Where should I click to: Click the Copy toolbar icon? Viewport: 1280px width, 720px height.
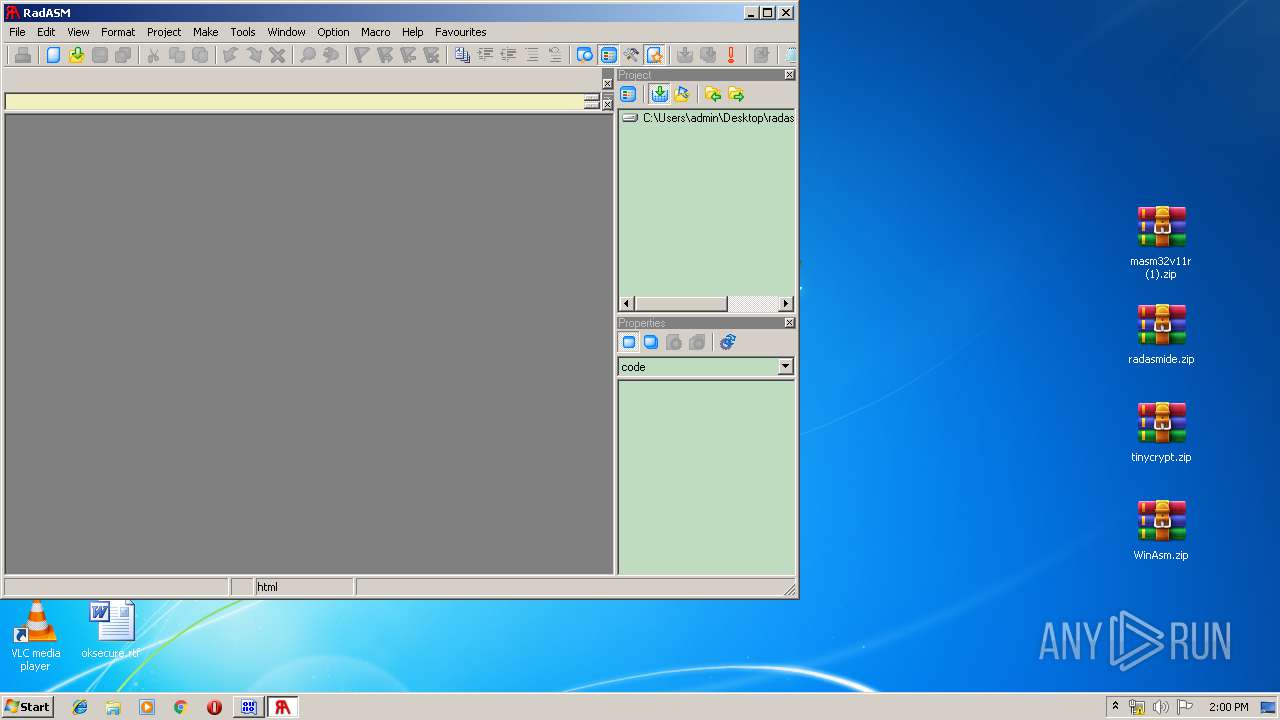177,55
